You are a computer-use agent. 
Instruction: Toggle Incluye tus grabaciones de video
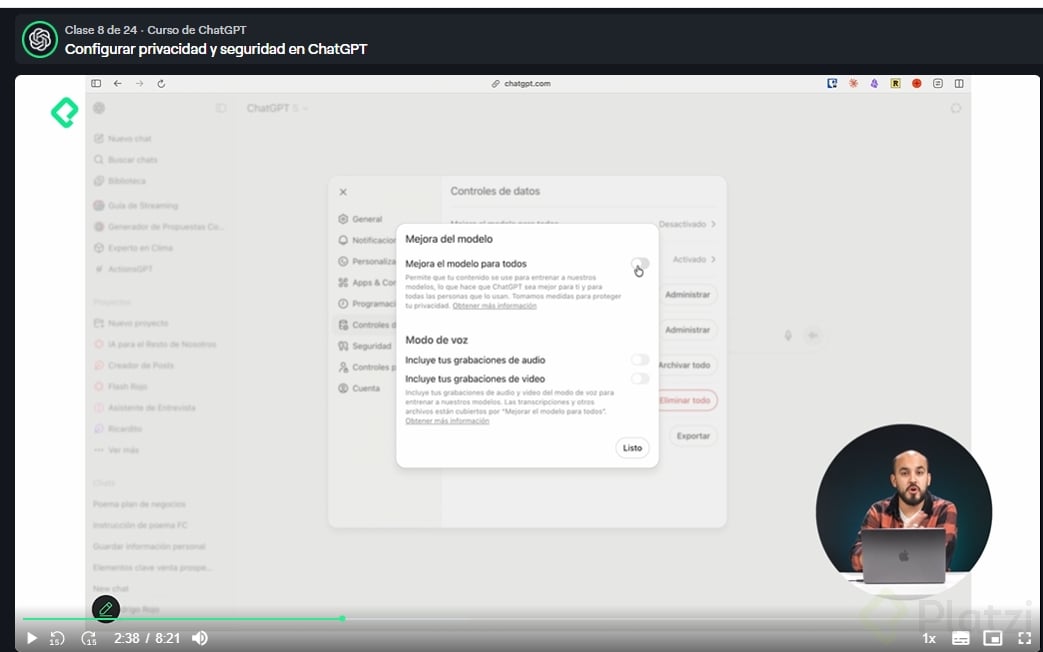point(640,379)
